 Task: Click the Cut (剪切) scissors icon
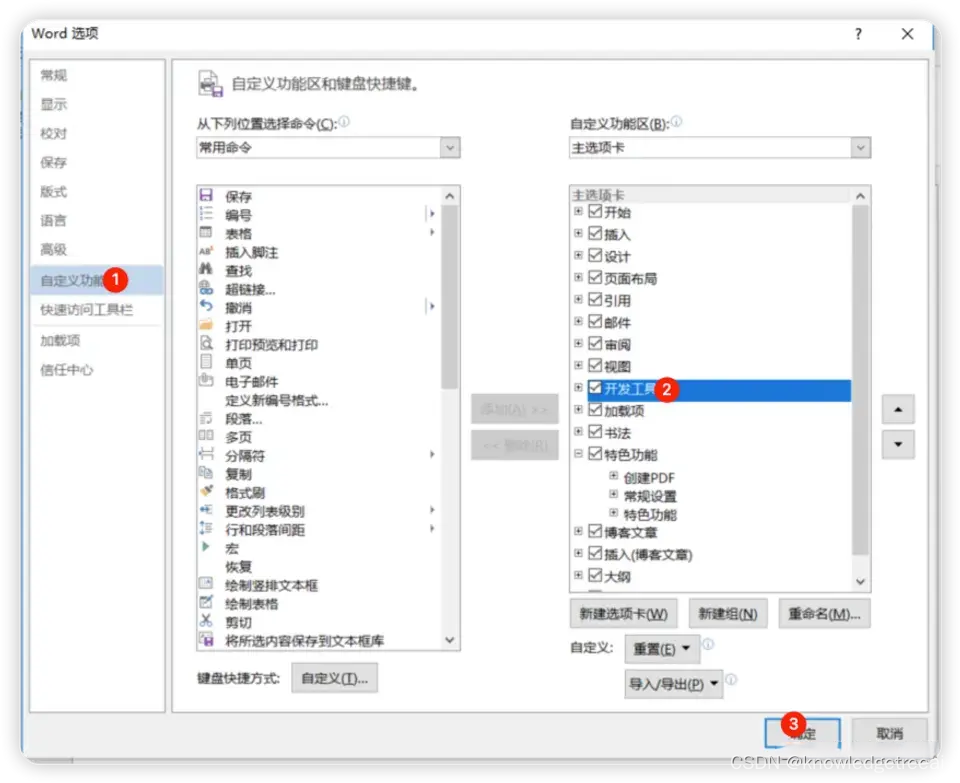tap(206, 621)
